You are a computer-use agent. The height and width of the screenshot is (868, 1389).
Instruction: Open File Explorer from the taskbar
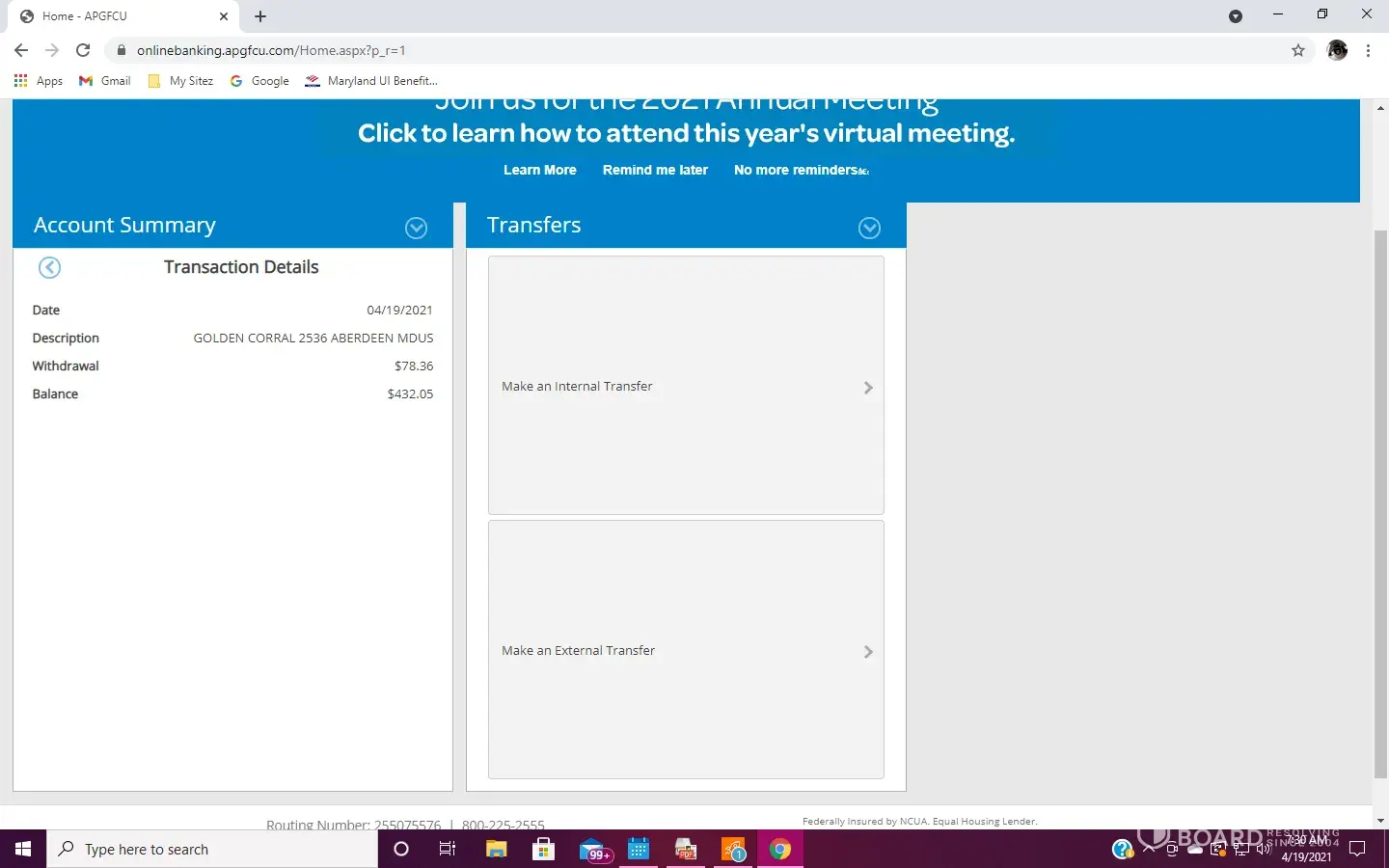[496, 849]
